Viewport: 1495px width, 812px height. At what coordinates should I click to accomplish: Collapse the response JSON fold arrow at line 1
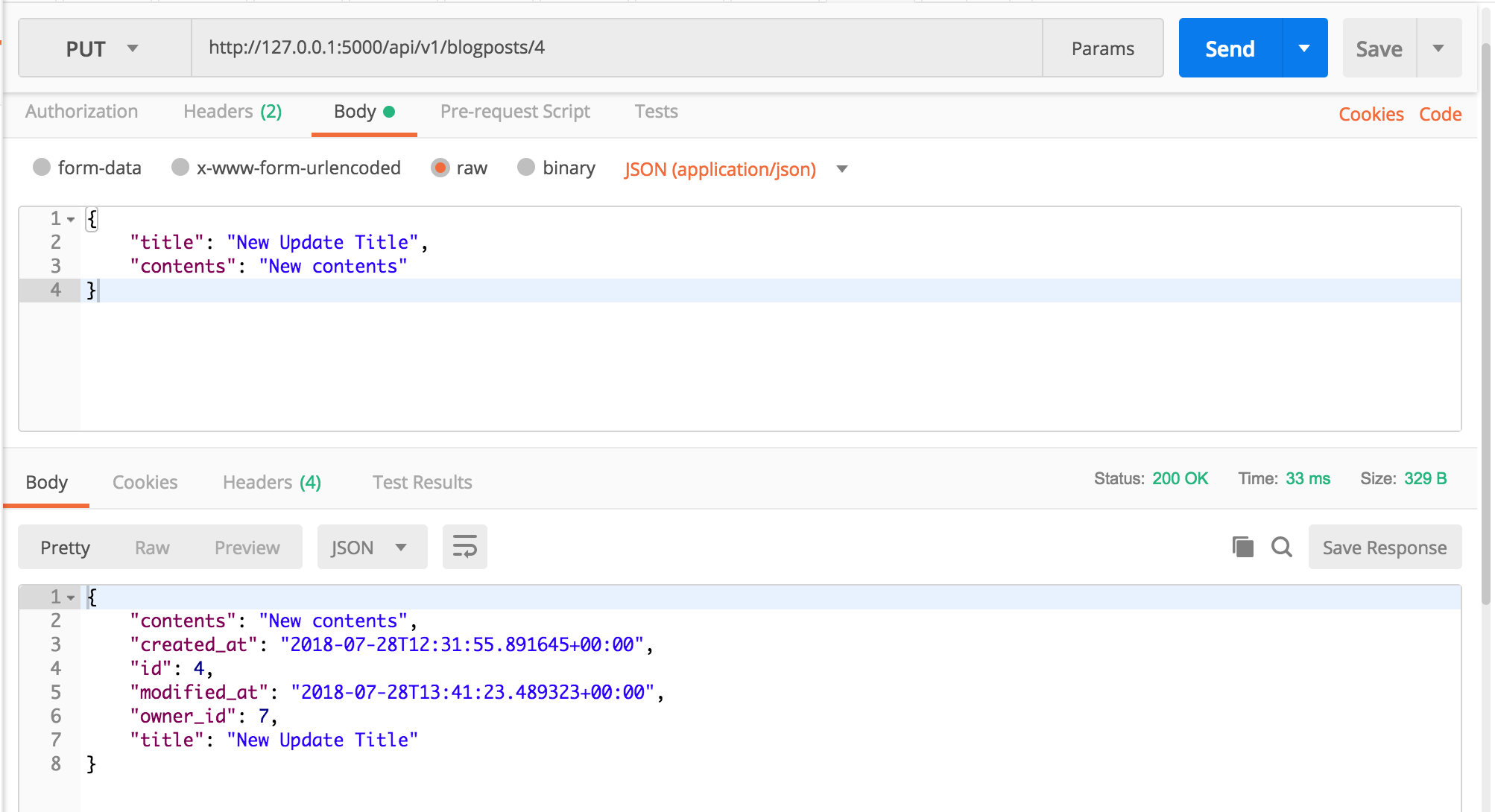[71, 597]
